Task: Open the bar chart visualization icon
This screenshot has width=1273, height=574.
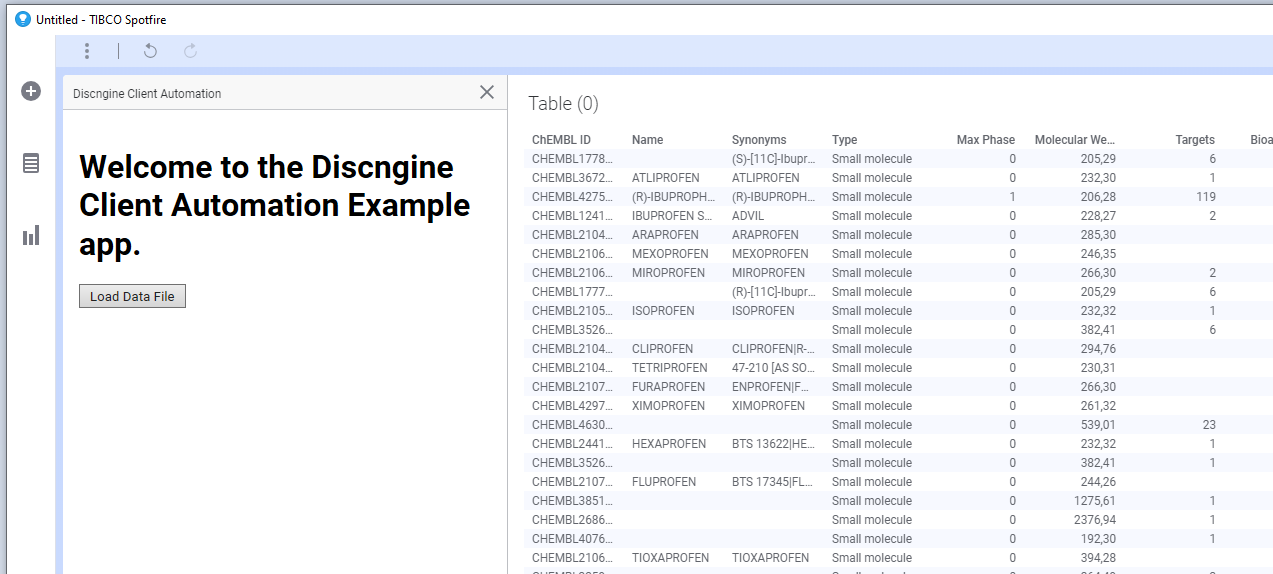Action: 31,236
